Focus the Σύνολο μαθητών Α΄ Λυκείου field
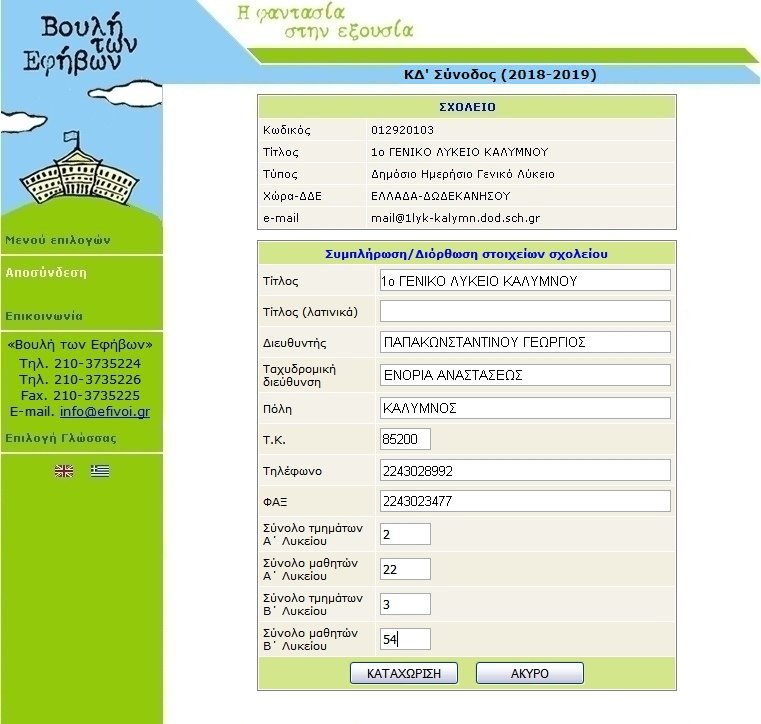This screenshot has height=724, width=761. [x=405, y=569]
